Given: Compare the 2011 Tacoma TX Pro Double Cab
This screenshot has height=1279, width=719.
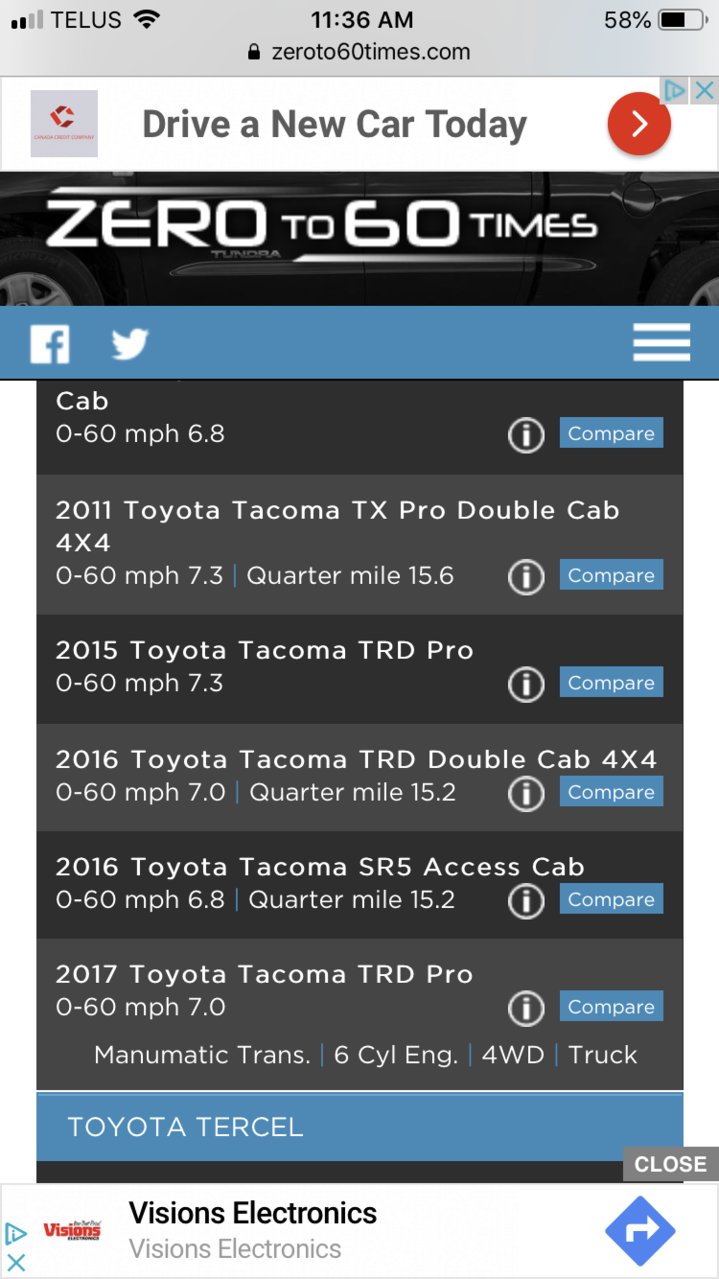Looking at the screenshot, I should pyautogui.click(x=611, y=575).
